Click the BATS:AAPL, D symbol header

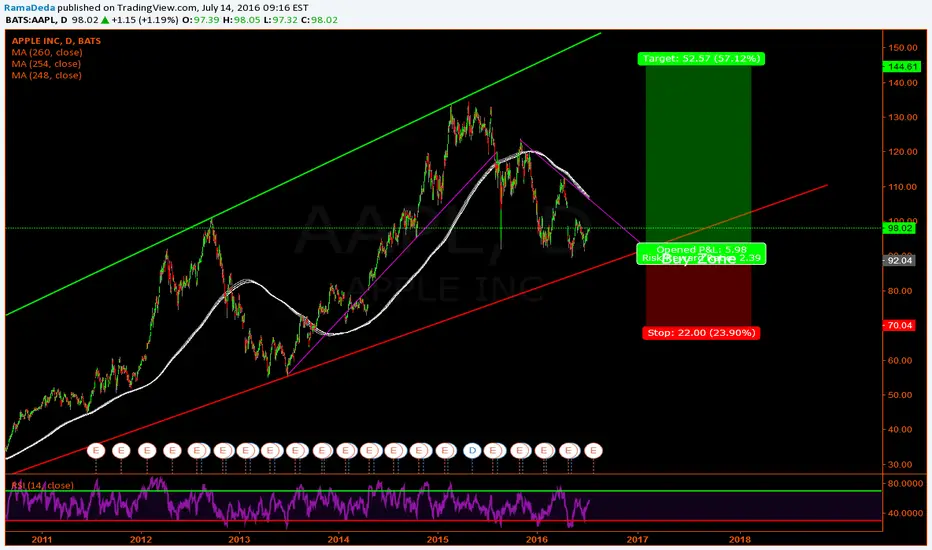[36, 20]
